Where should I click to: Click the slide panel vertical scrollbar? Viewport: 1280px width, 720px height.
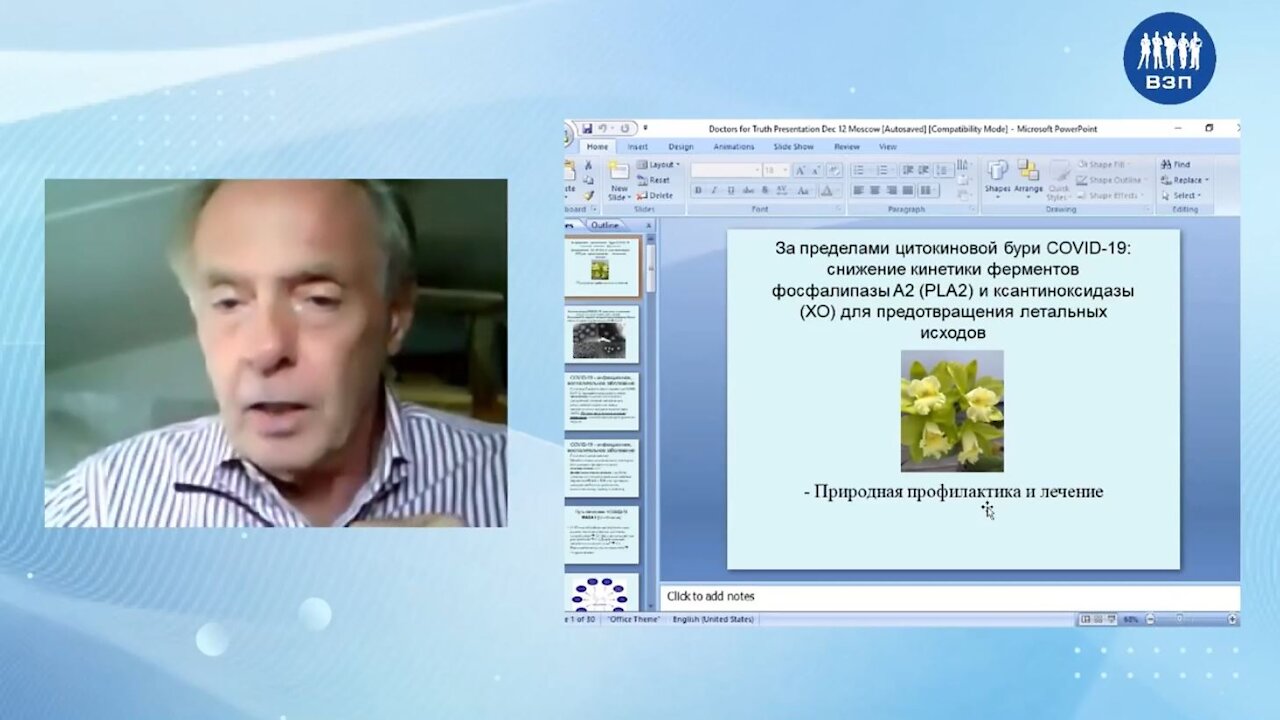click(650, 420)
